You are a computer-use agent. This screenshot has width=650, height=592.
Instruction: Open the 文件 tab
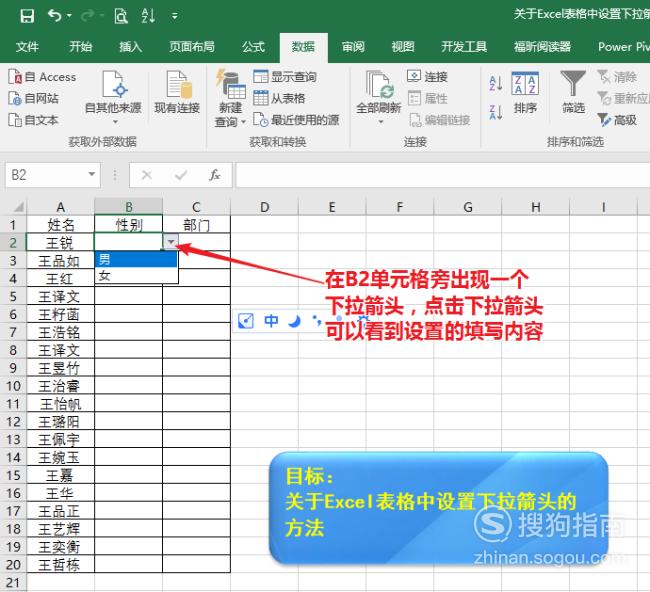[27, 47]
